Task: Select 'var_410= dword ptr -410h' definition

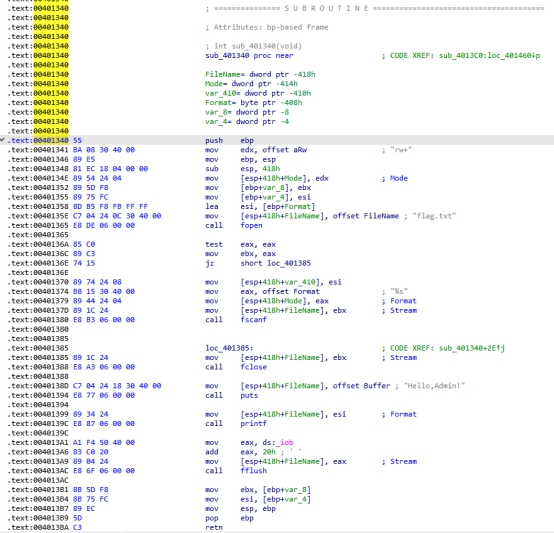Action: [x=258, y=93]
